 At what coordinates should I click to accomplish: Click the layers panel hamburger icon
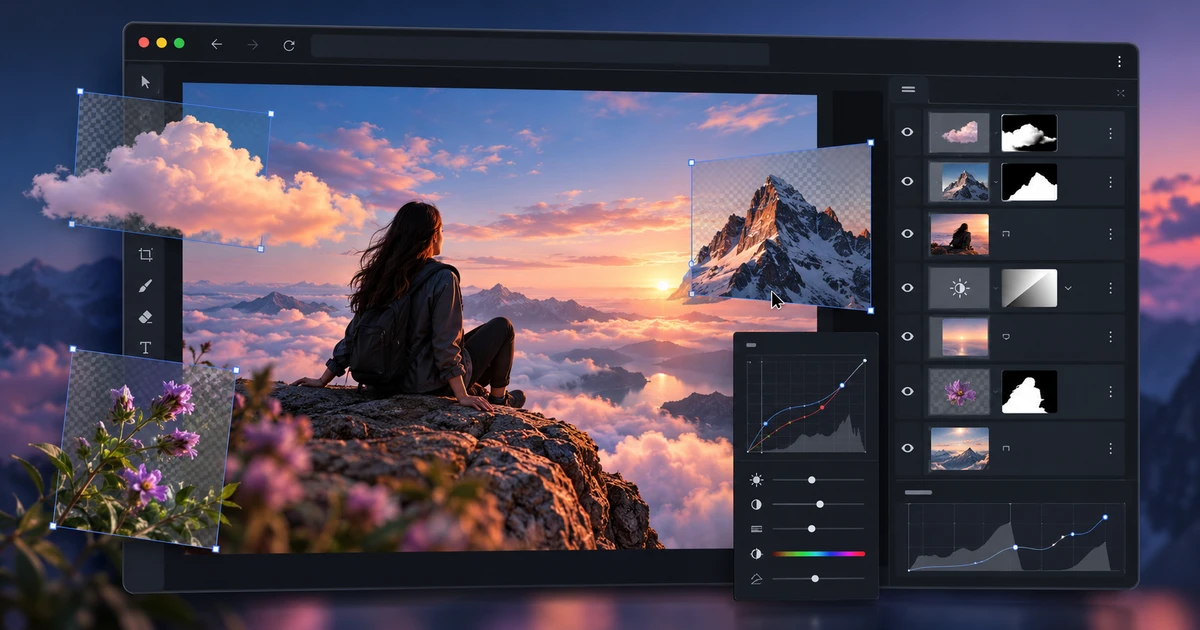tap(908, 90)
